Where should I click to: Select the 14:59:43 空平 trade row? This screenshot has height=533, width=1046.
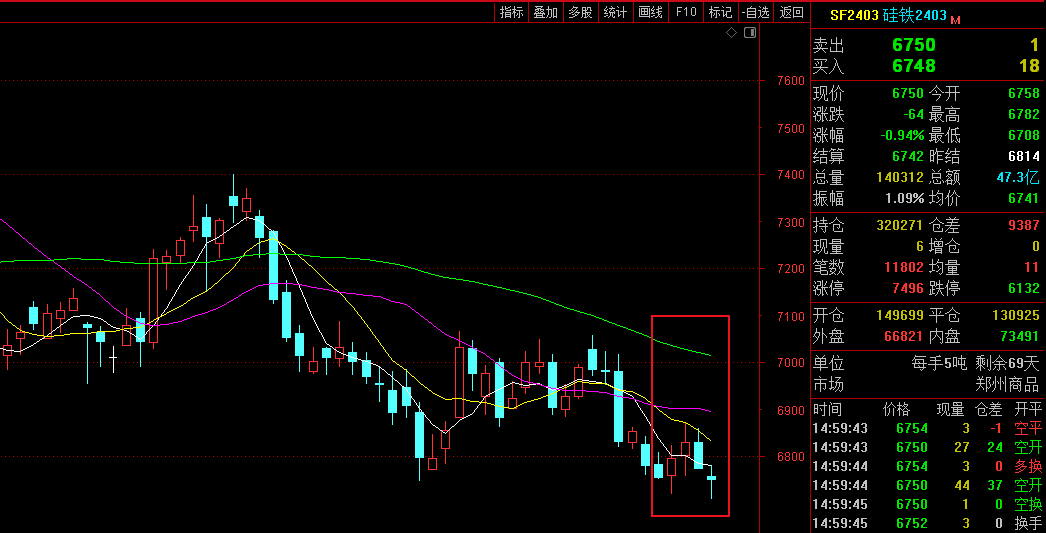(926, 428)
